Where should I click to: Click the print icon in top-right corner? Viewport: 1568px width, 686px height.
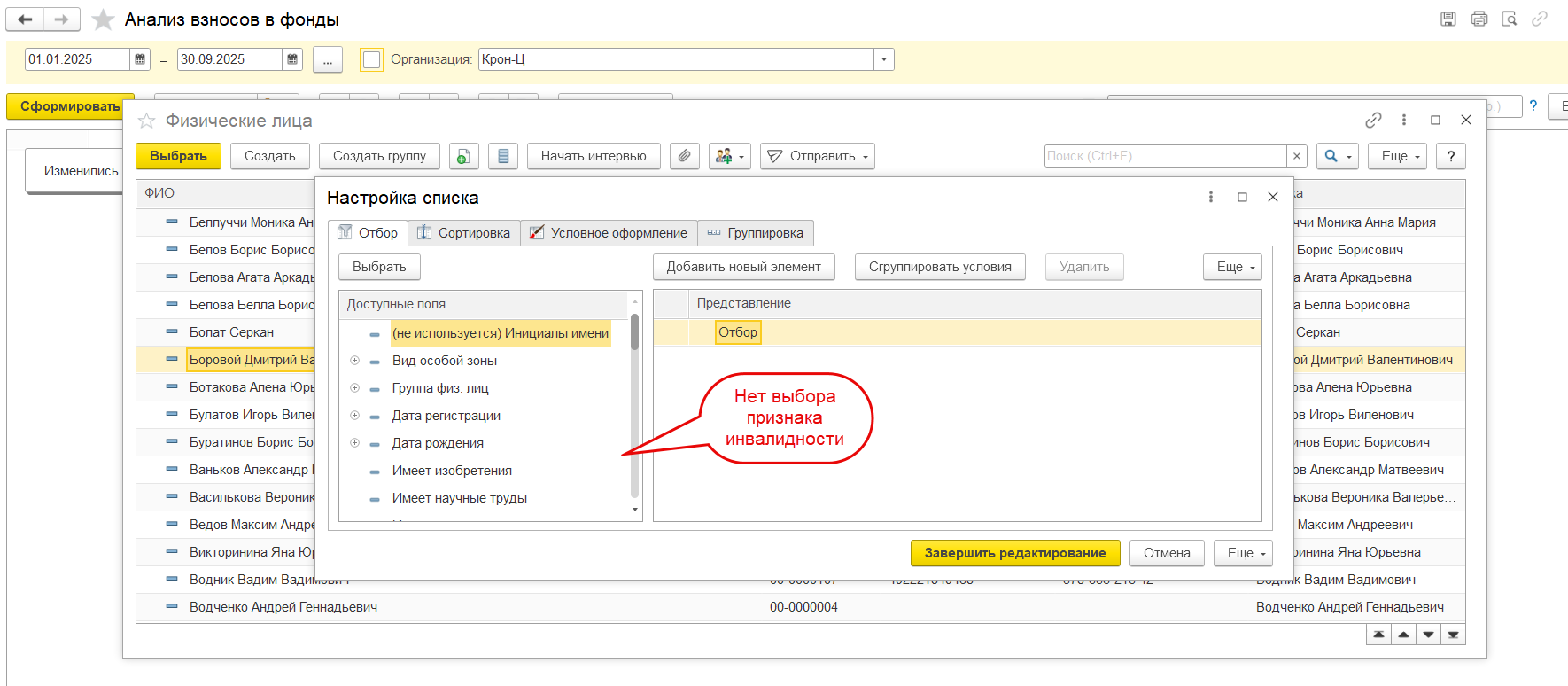tap(1479, 19)
